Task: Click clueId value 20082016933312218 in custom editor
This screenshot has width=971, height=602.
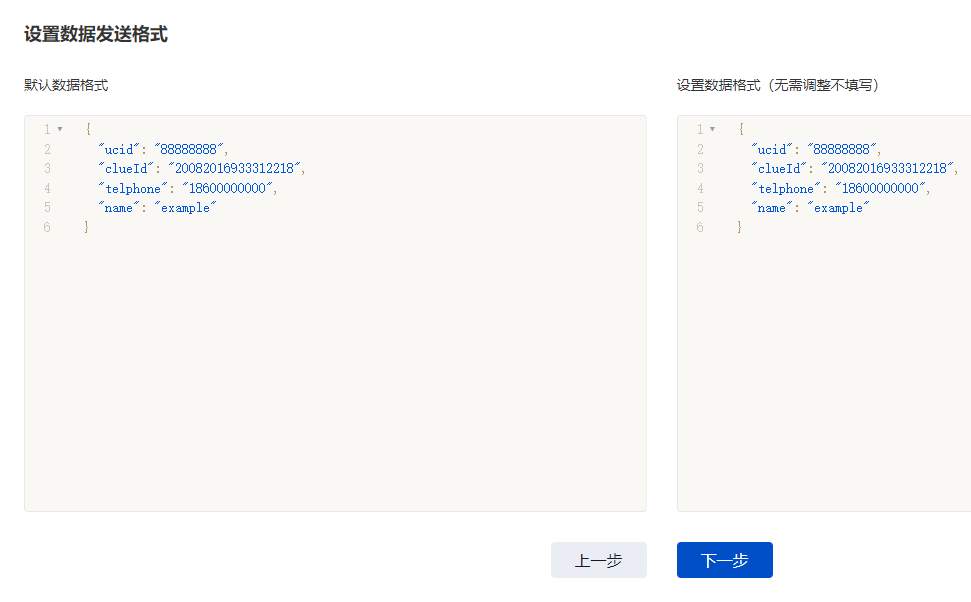Action: click(x=887, y=168)
